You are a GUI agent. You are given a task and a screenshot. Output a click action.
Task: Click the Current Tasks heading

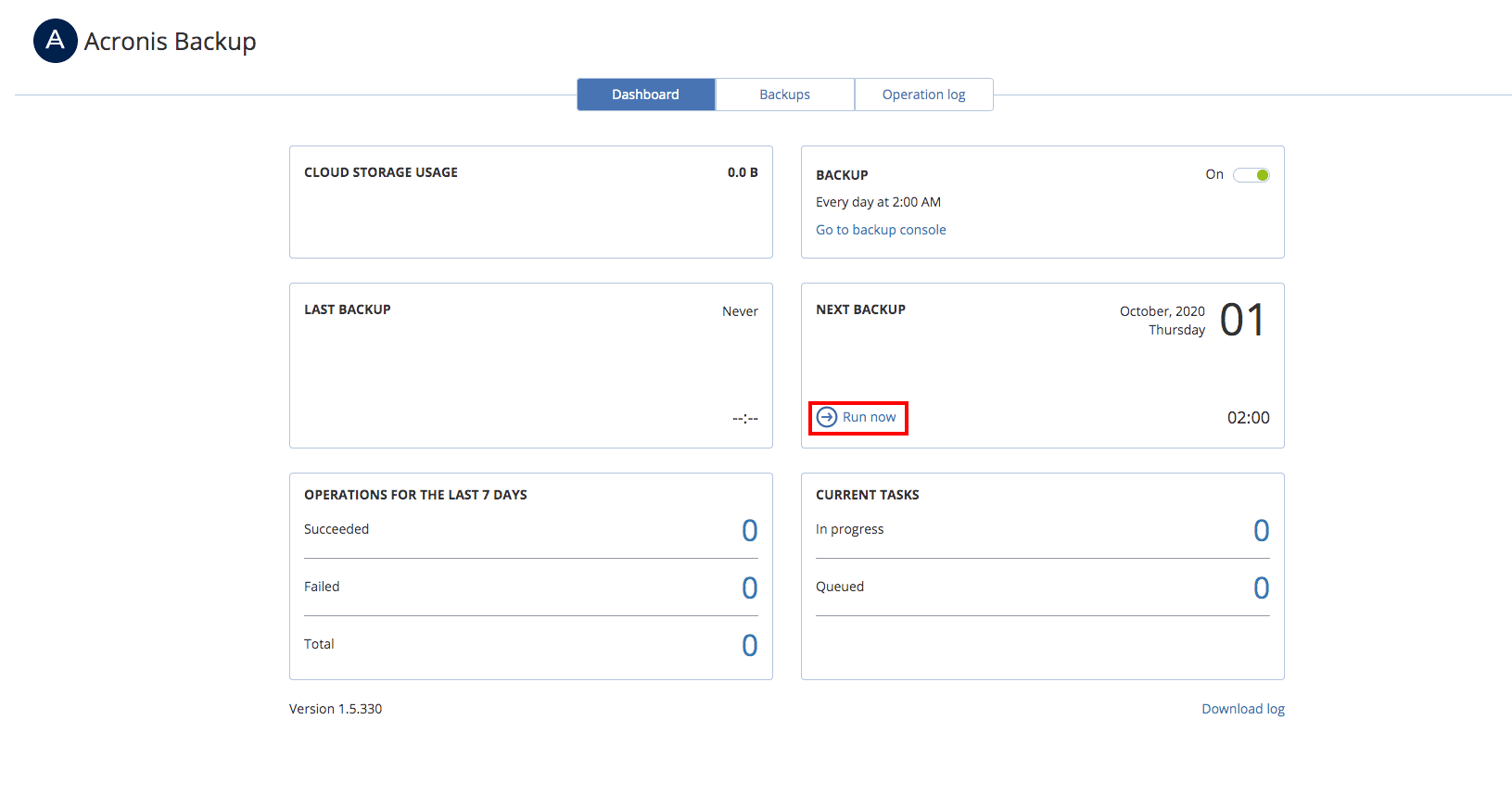point(868,495)
